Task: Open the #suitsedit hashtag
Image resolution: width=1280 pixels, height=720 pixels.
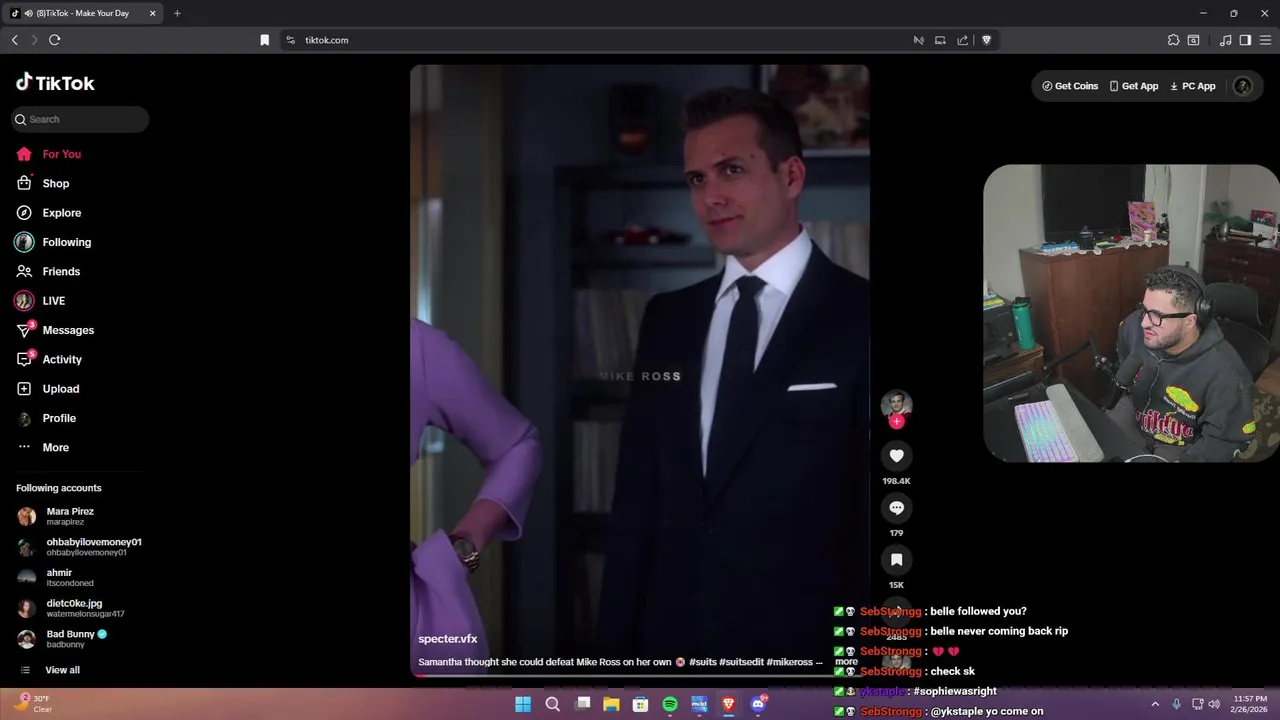Action: coord(743,662)
